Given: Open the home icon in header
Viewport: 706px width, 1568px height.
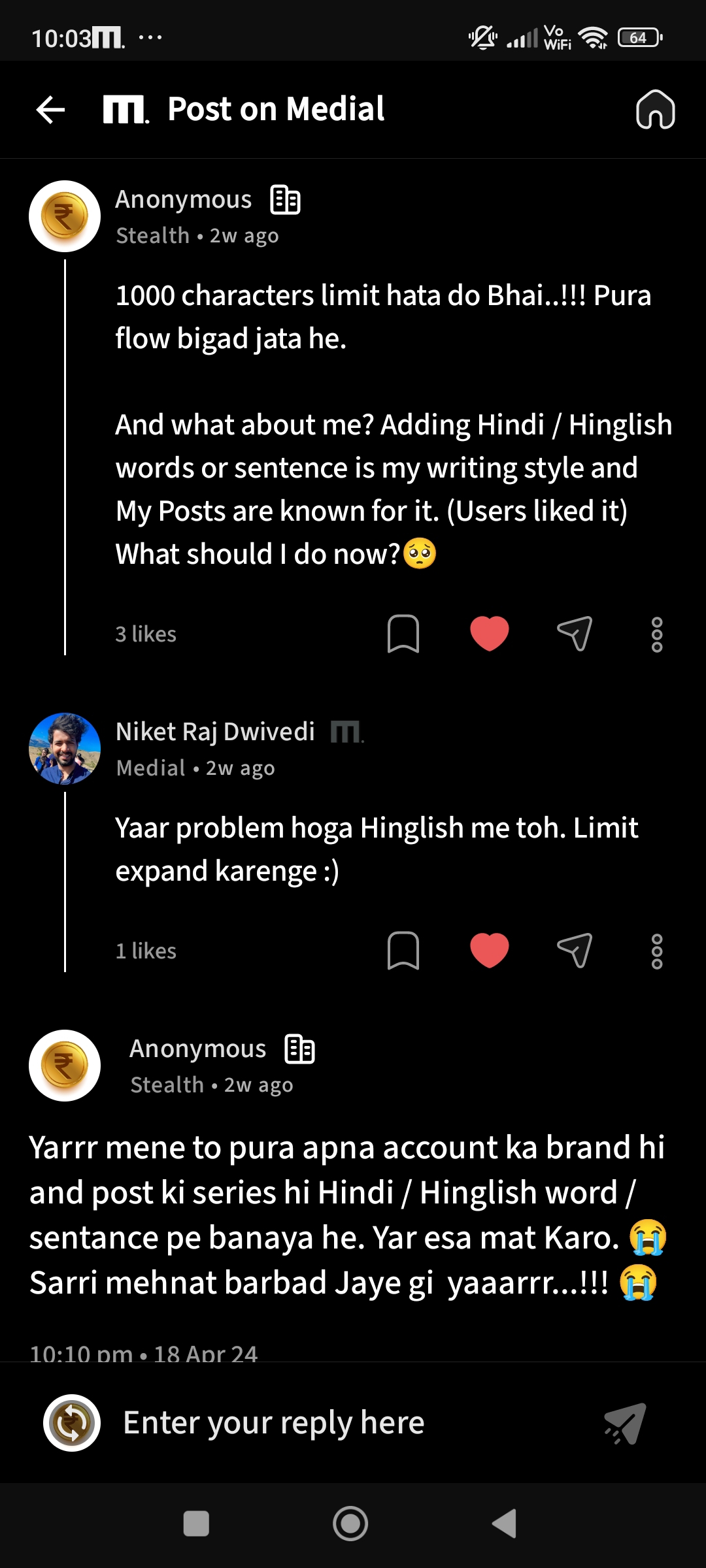Looking at the screenshot, I should tap(655, 109).
